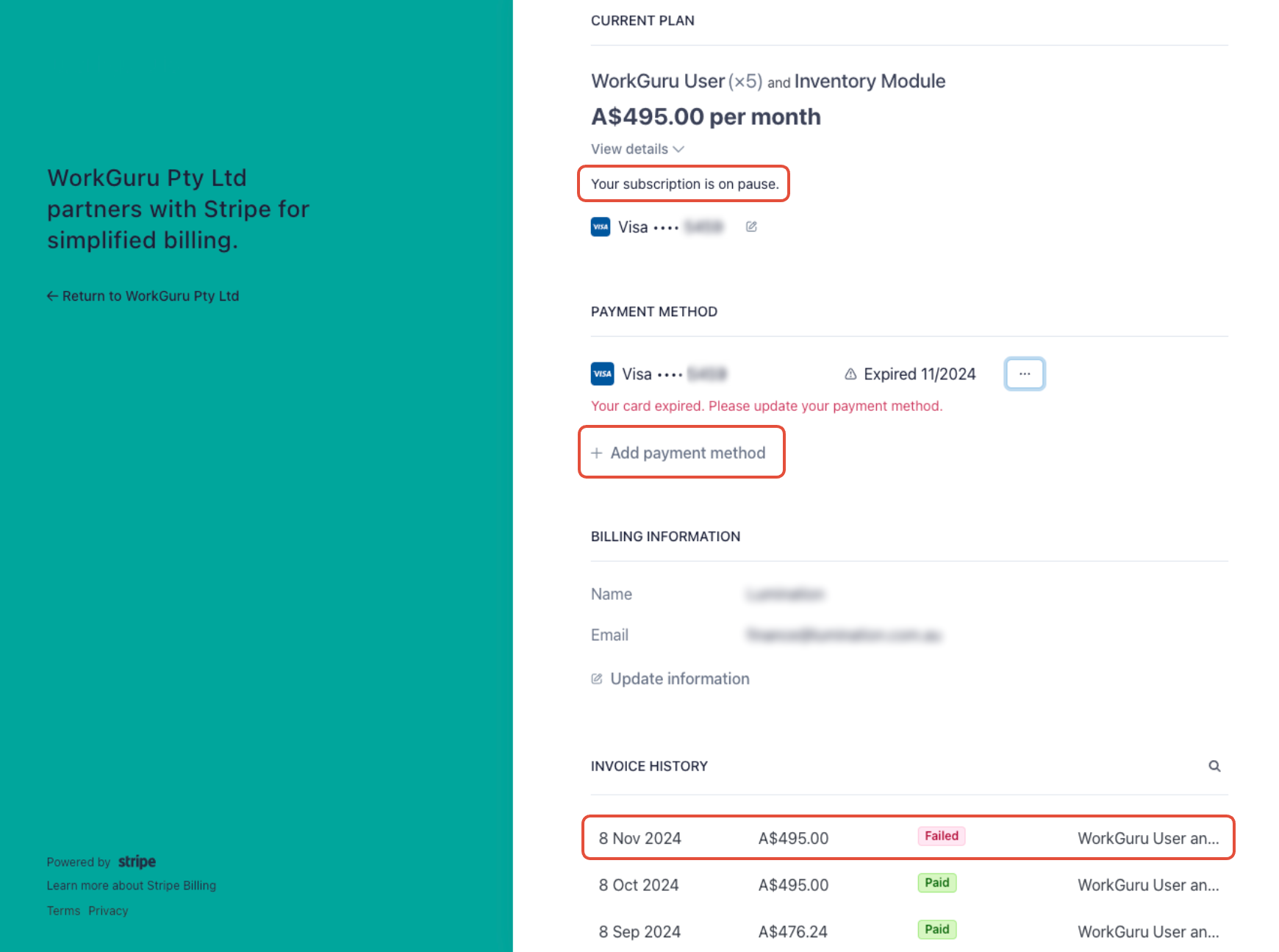Image resolution: width=1279 pixels, height=952 pixels.
Task: Click A$495.00 per month price
Action: coord(706,116)
